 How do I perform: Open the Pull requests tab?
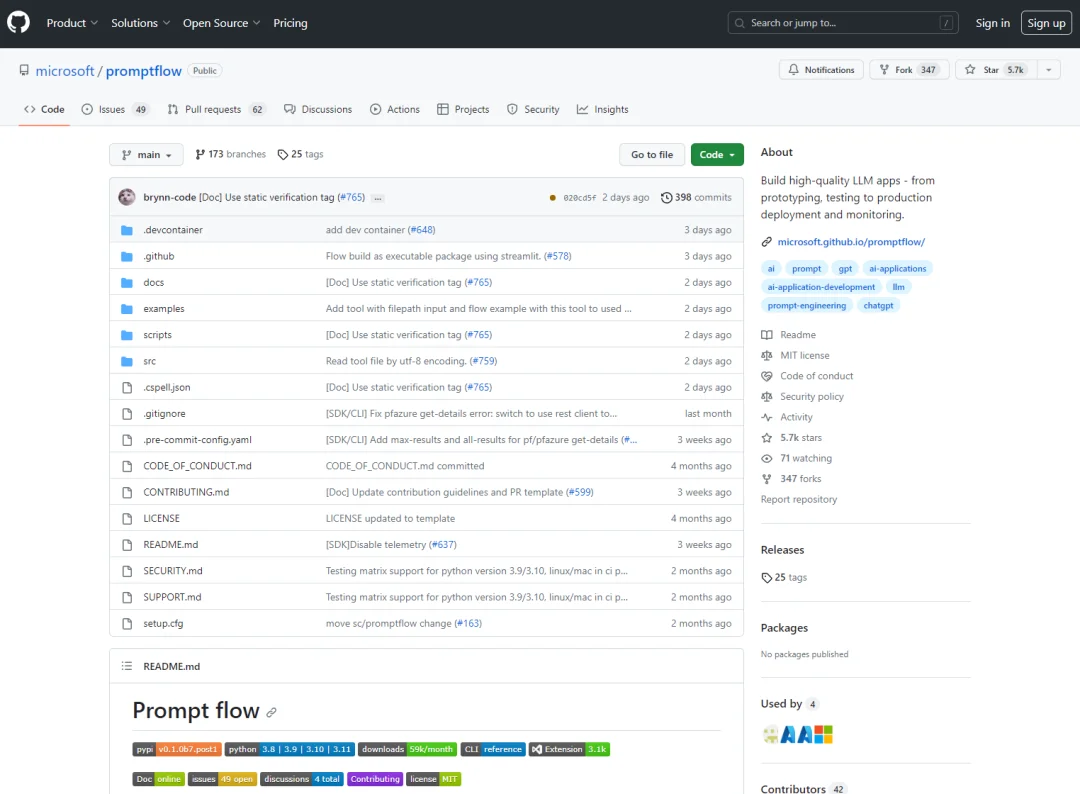tap(216, 109)
